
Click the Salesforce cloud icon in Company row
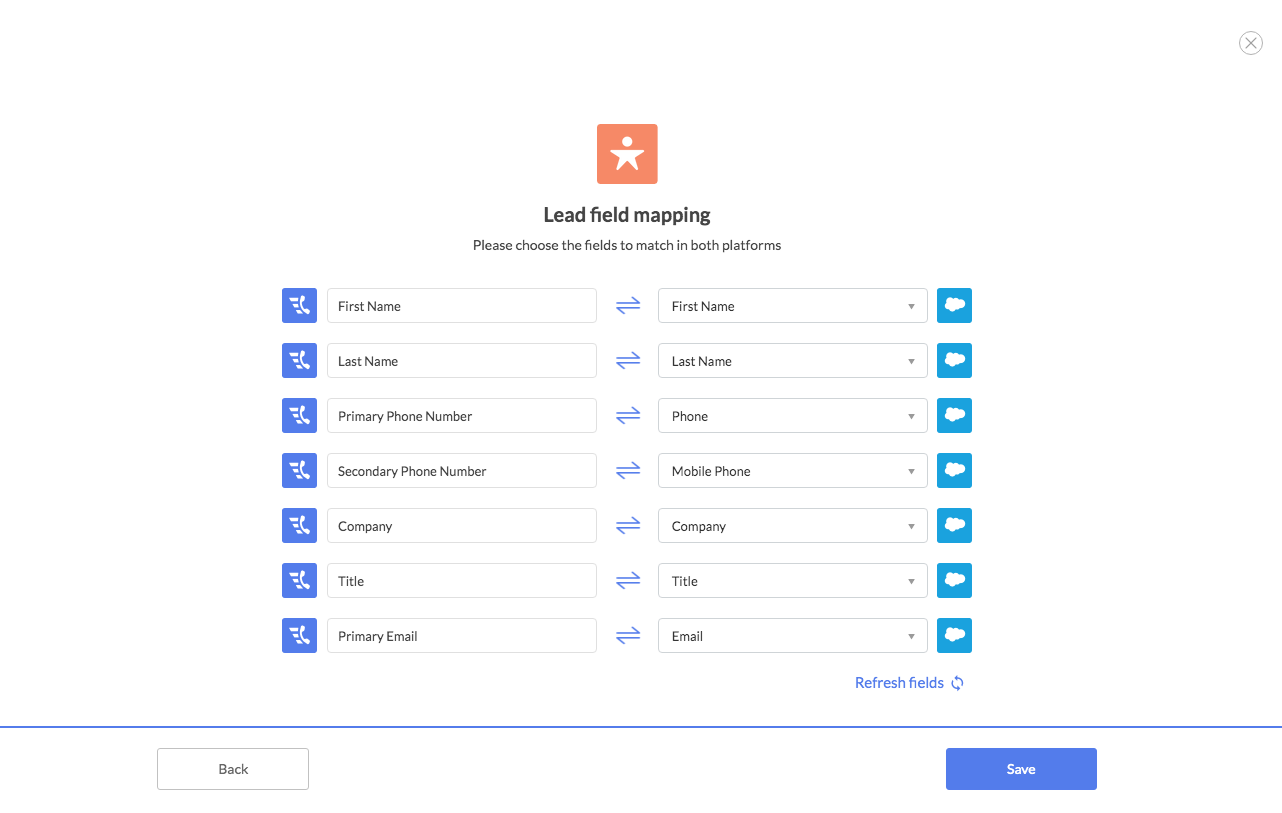click(954, 526)
